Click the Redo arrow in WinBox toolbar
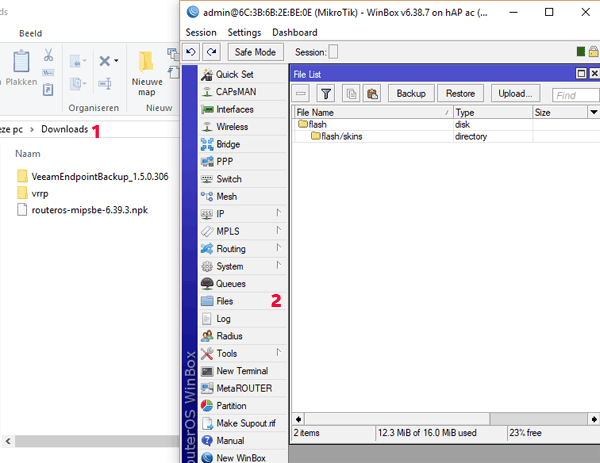Image resolution: width=600 pixels, height=463 pixels. (212, 52)
